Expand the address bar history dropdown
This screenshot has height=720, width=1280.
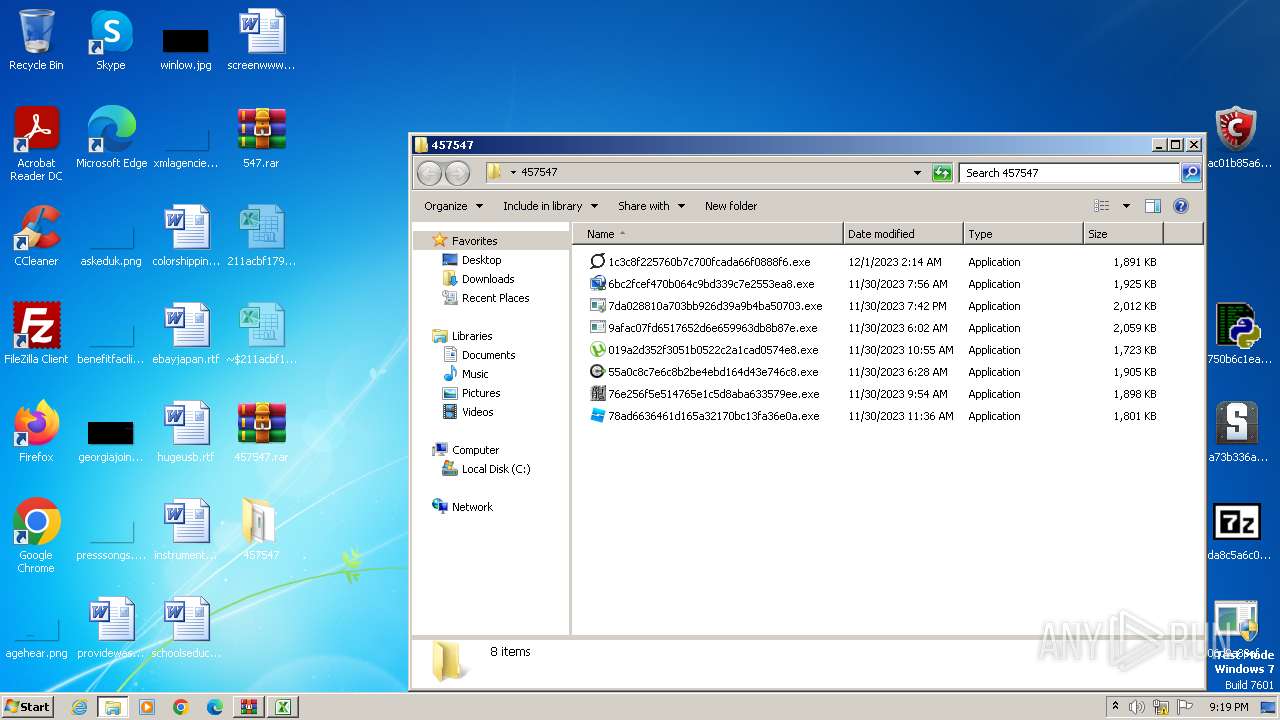coord(917,173)
